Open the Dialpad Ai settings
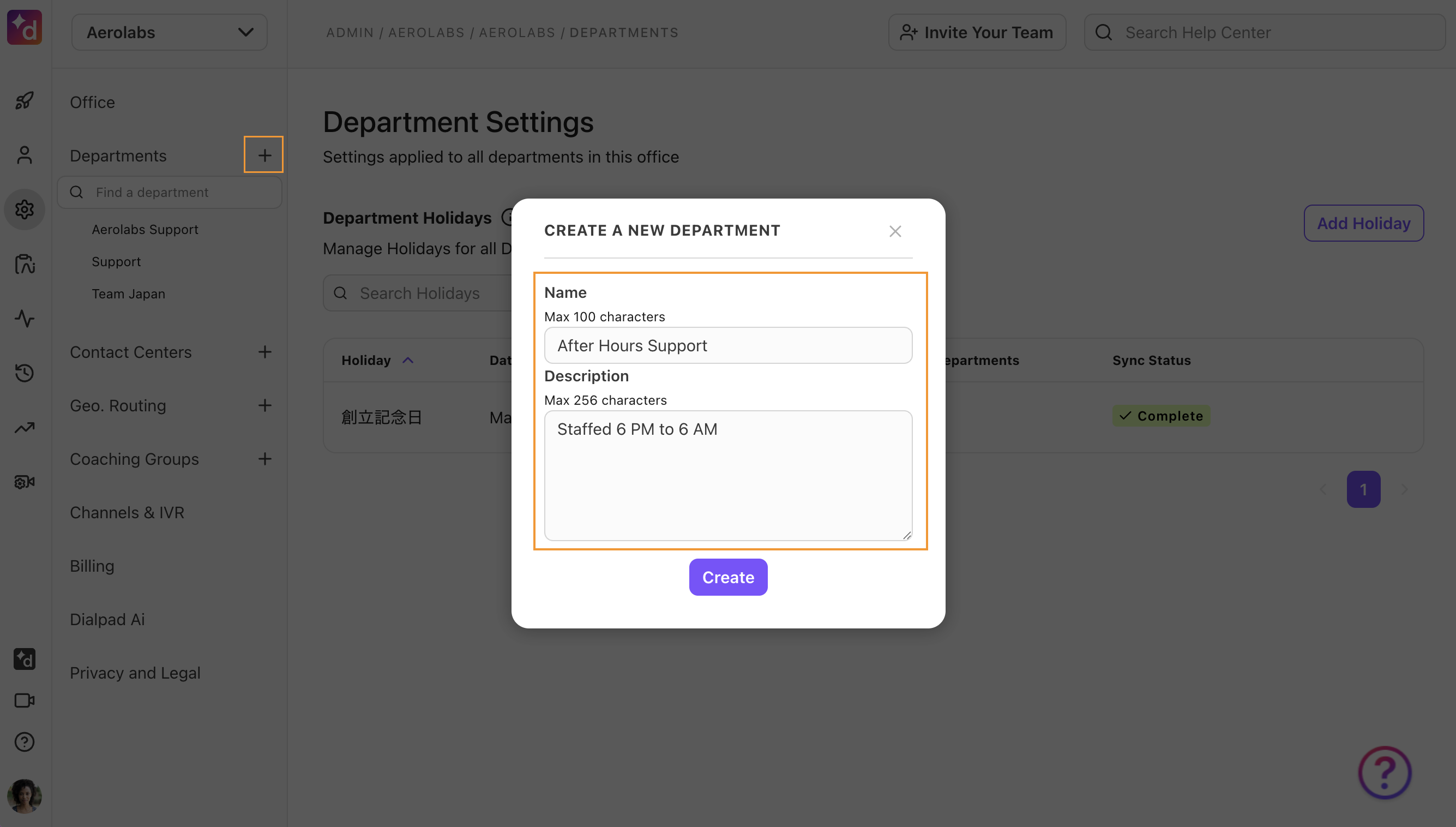This screenshot has width=1456, height=827. [x=107, y=619]
